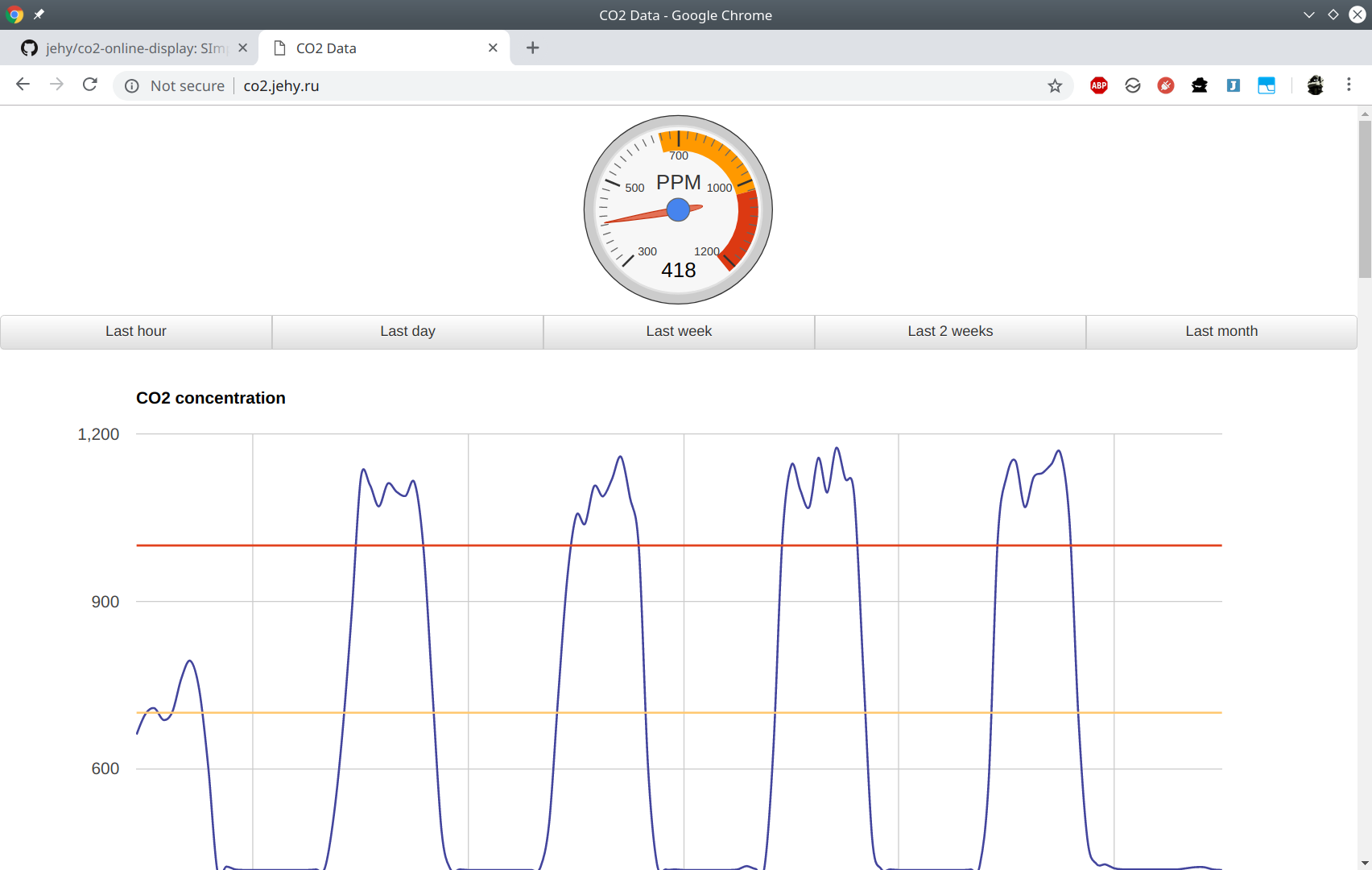This screenshot has width=1372, height=870.
Task: Click the scrollbar up arrow
Action: pos(1365,114)
